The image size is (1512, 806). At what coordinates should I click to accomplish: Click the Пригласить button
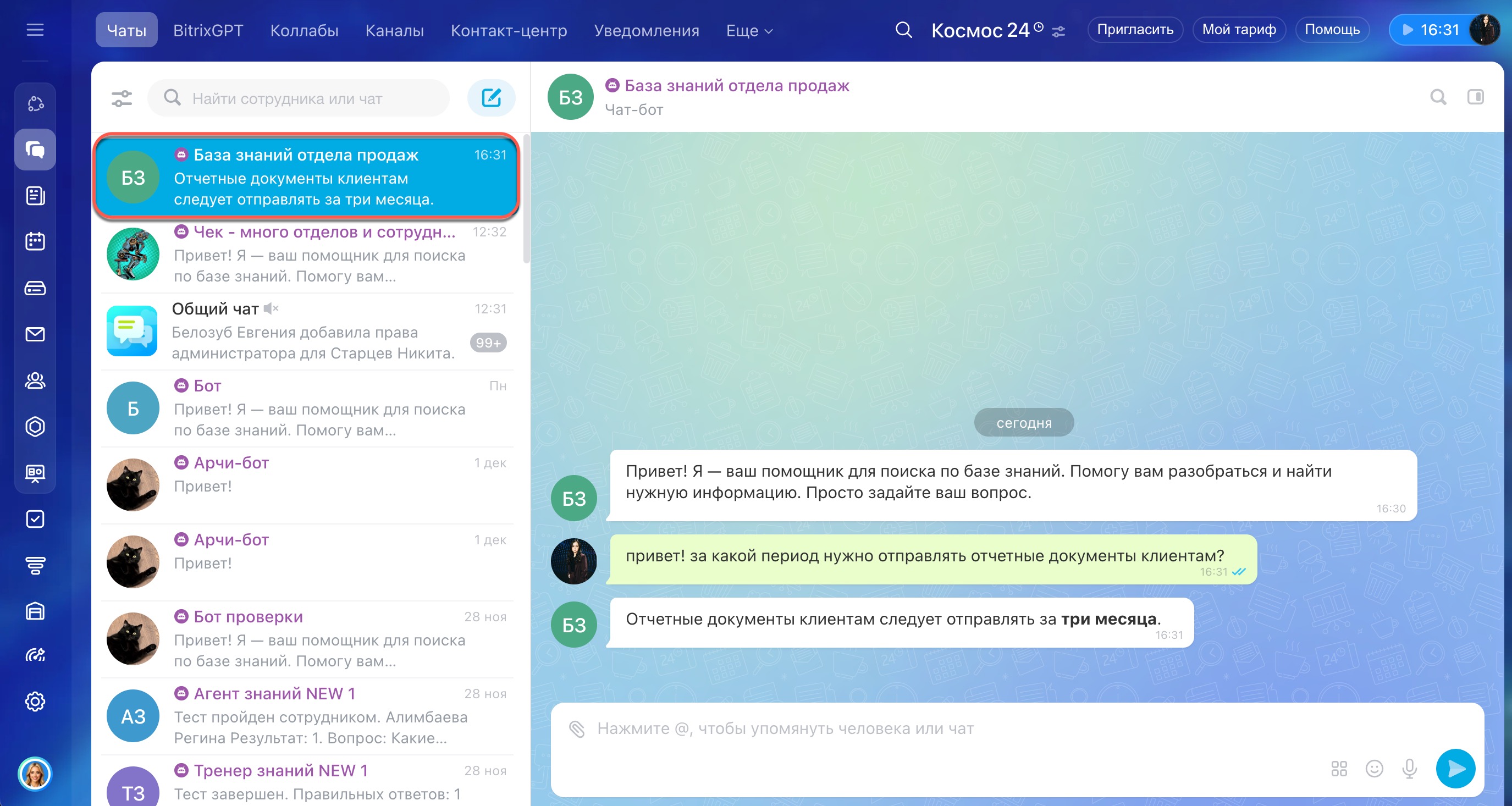pyautogui.click(x=1135, y=29)
